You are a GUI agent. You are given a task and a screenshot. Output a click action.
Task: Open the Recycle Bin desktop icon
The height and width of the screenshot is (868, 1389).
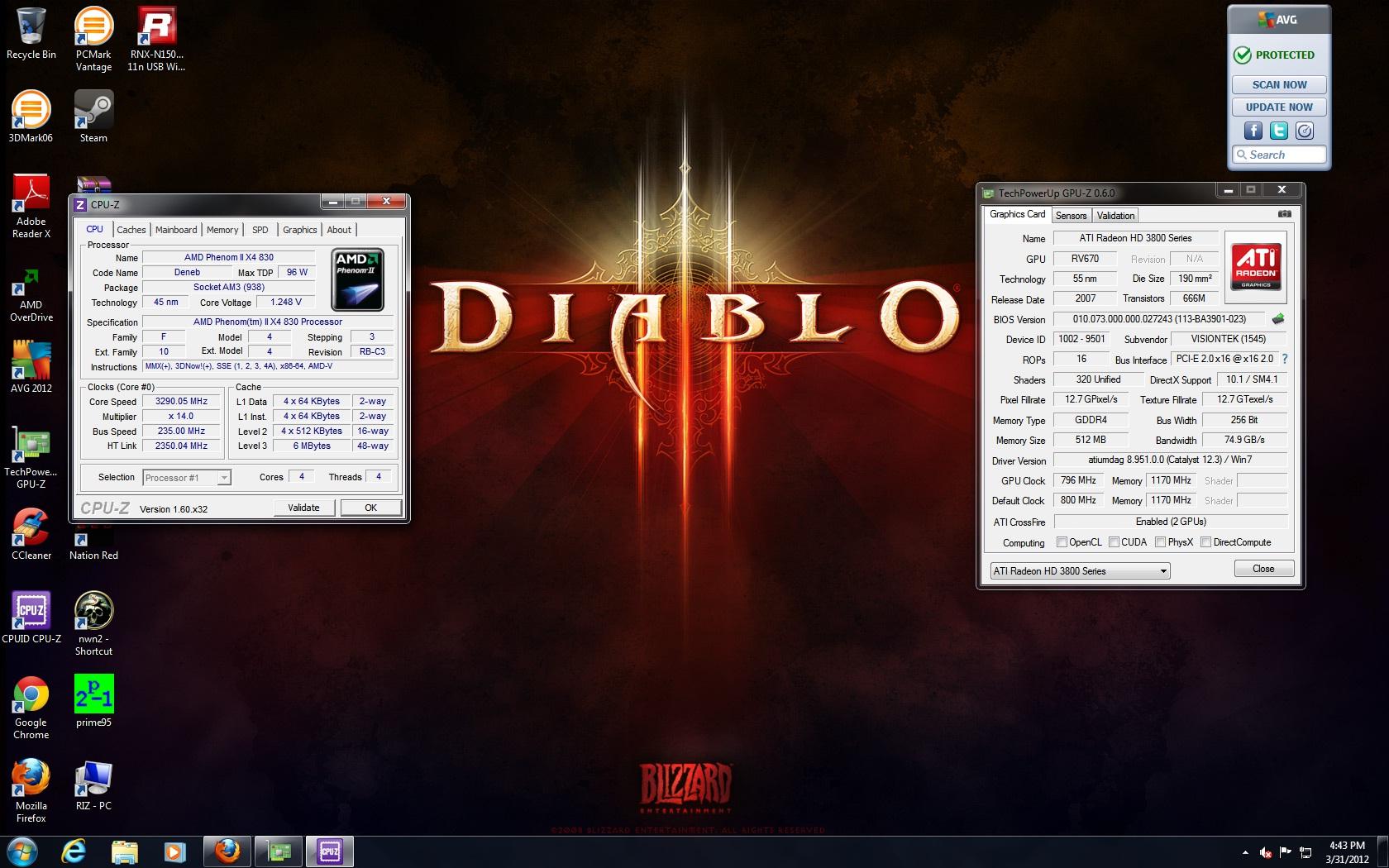point(31,35)
